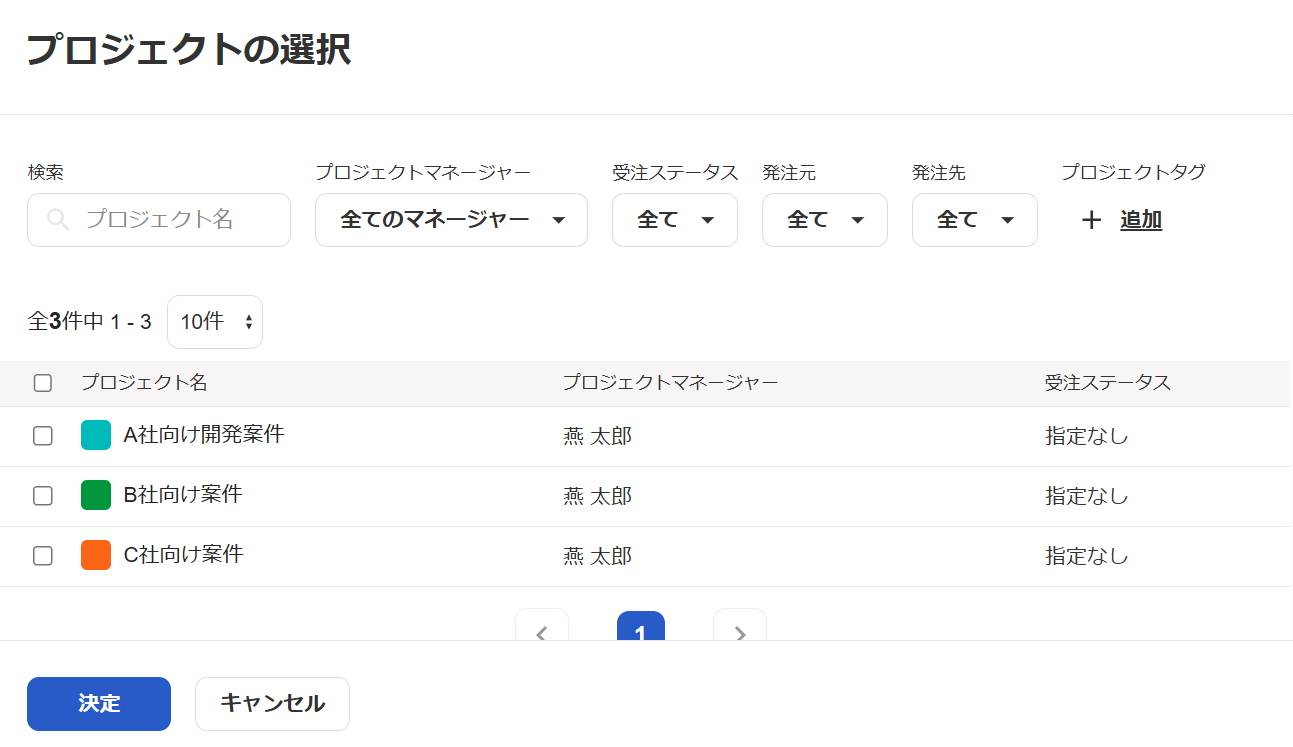Click the 全3件中 1 - 3 count text

tap(90, 322)
